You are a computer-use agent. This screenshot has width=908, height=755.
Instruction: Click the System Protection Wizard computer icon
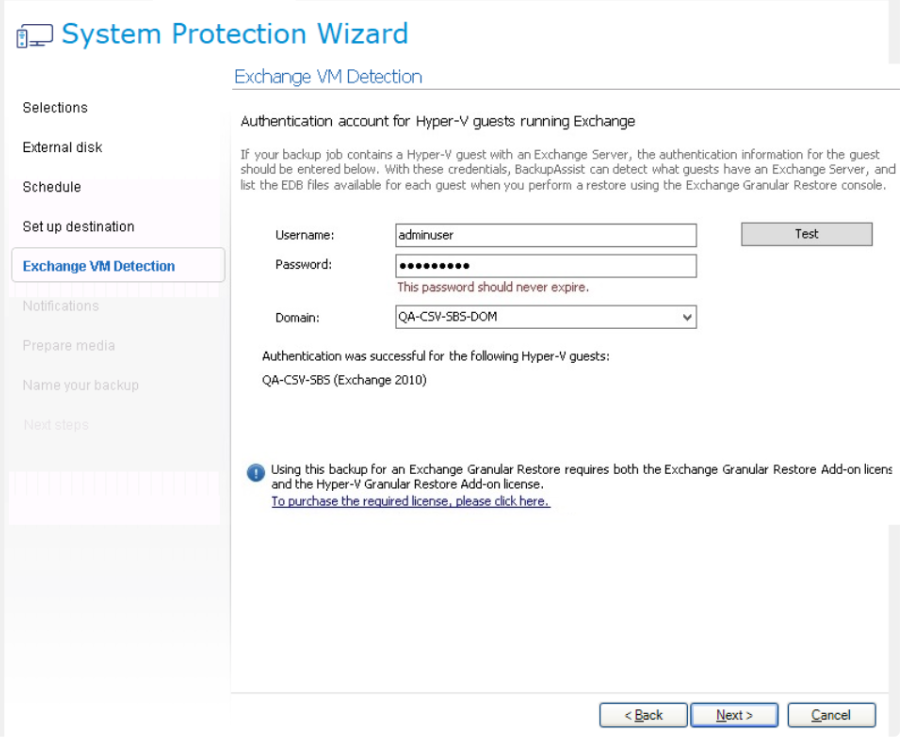tap(34, 38)
